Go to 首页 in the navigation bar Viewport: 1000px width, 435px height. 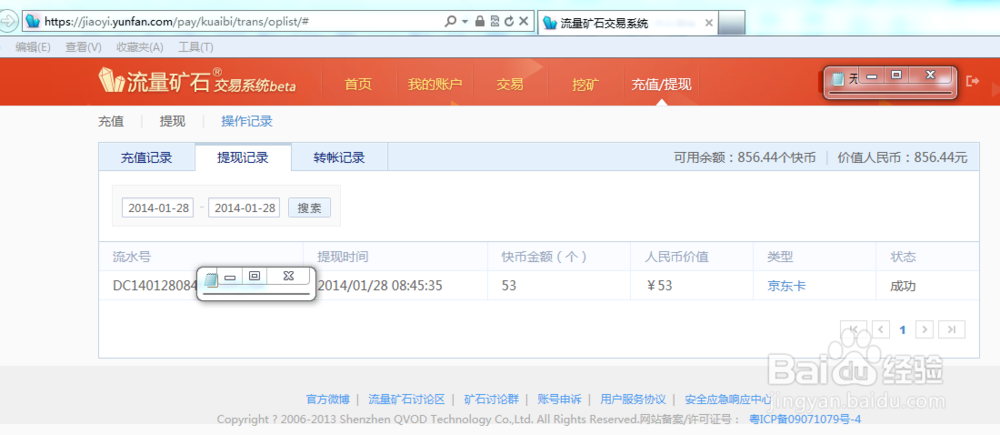(358, 84)
